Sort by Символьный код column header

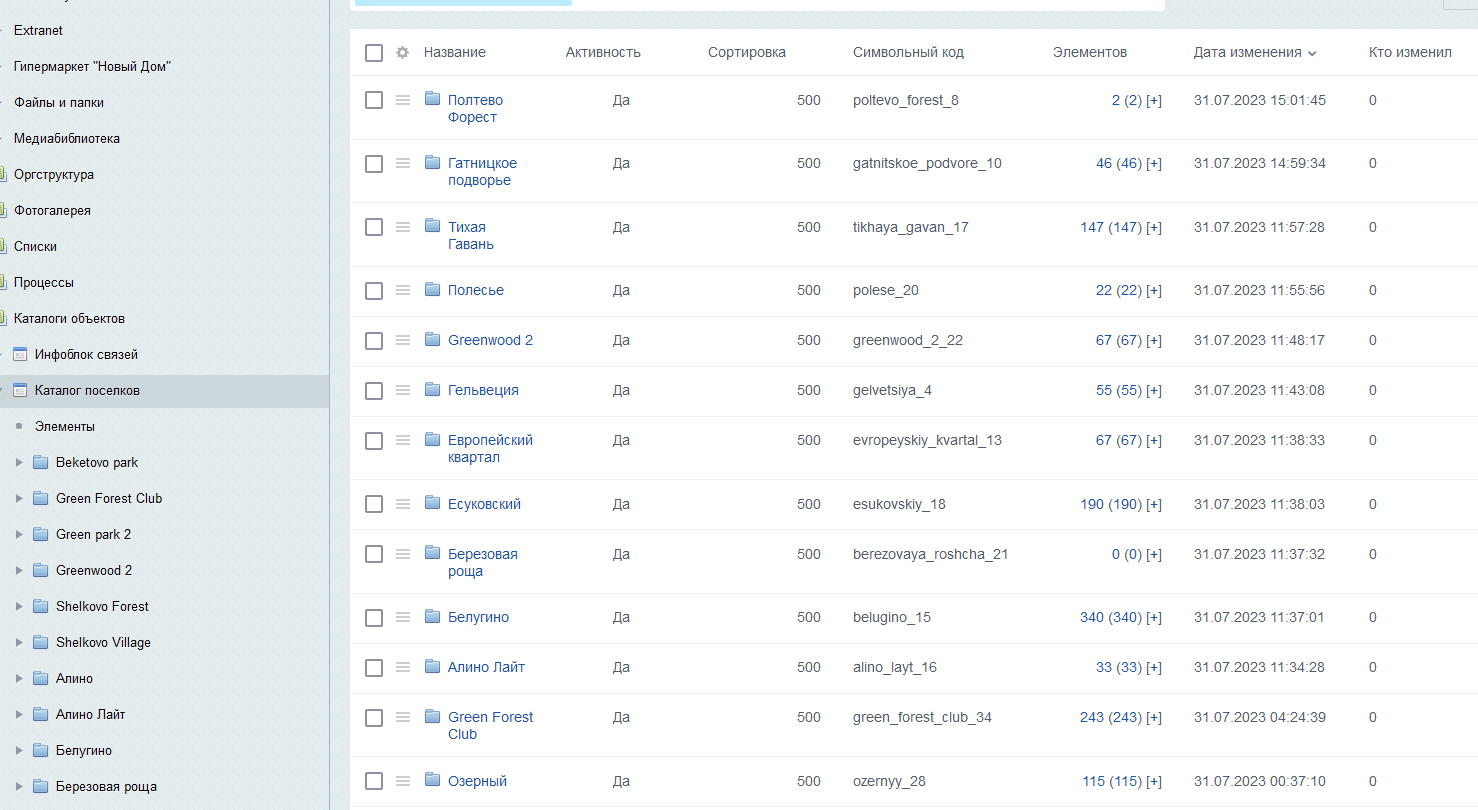[908, 52]
